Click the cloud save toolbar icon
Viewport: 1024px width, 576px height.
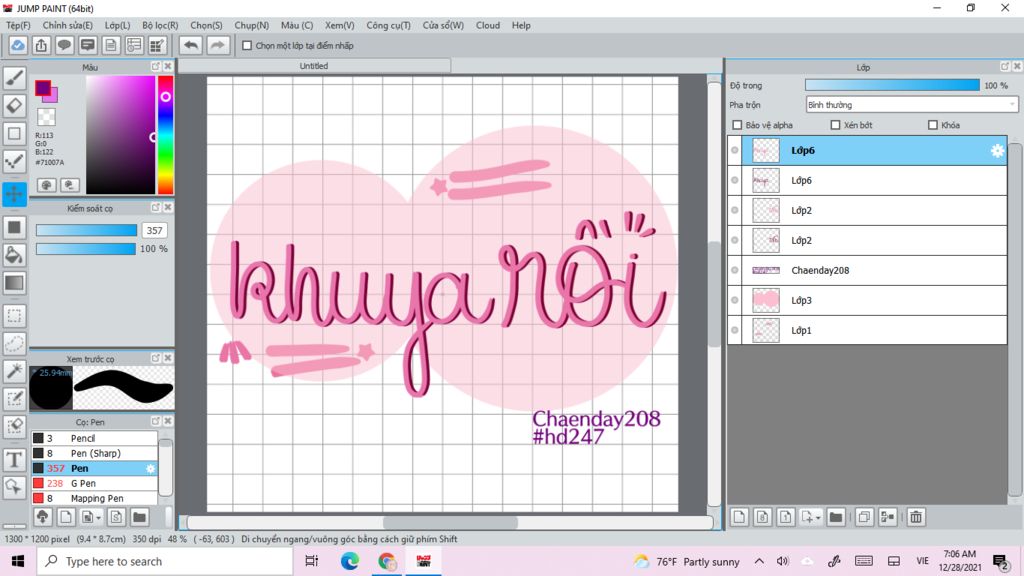coord(18,46)
